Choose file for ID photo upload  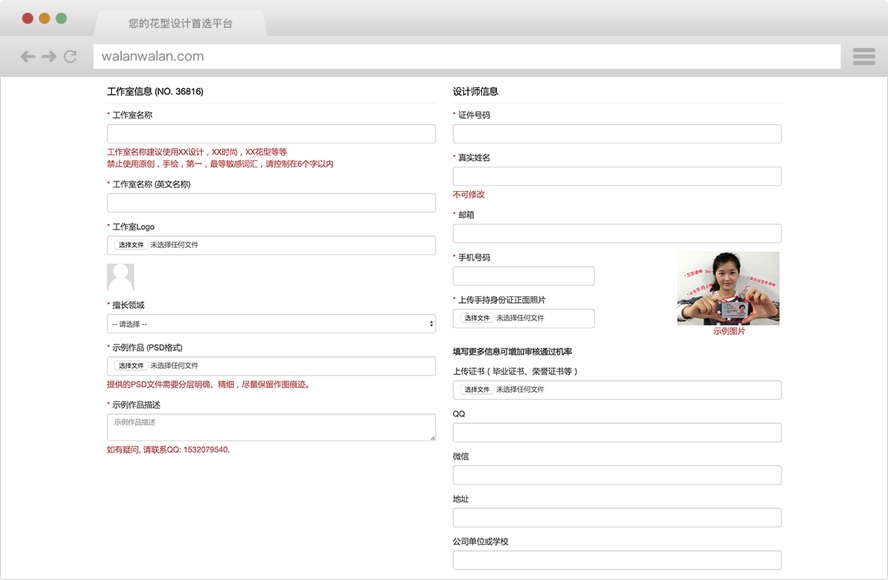tap(477, 318)
